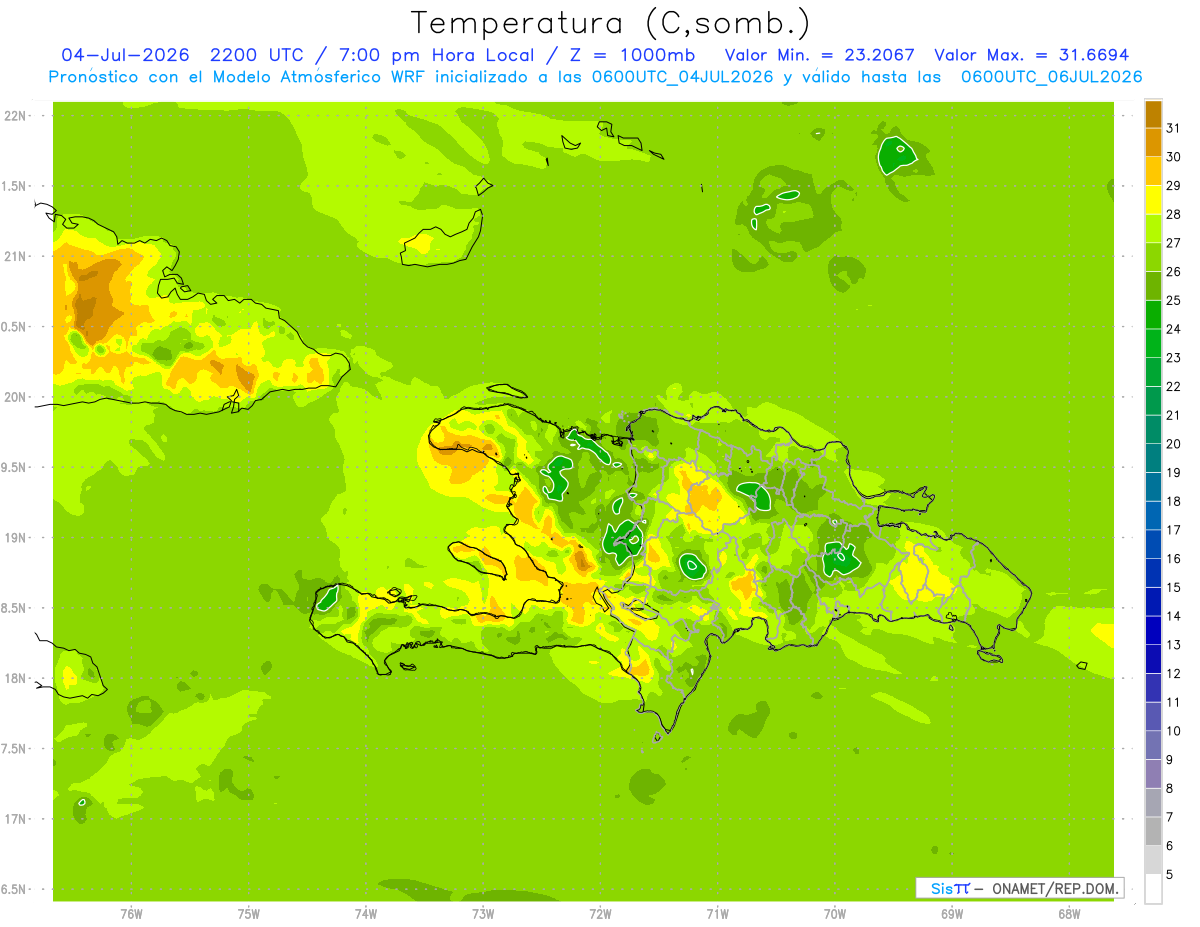The height and width of the screenshot is (927, 1200).
Task: Pick the legend band between 24 and 25
Action: [x=1153, y=314]
